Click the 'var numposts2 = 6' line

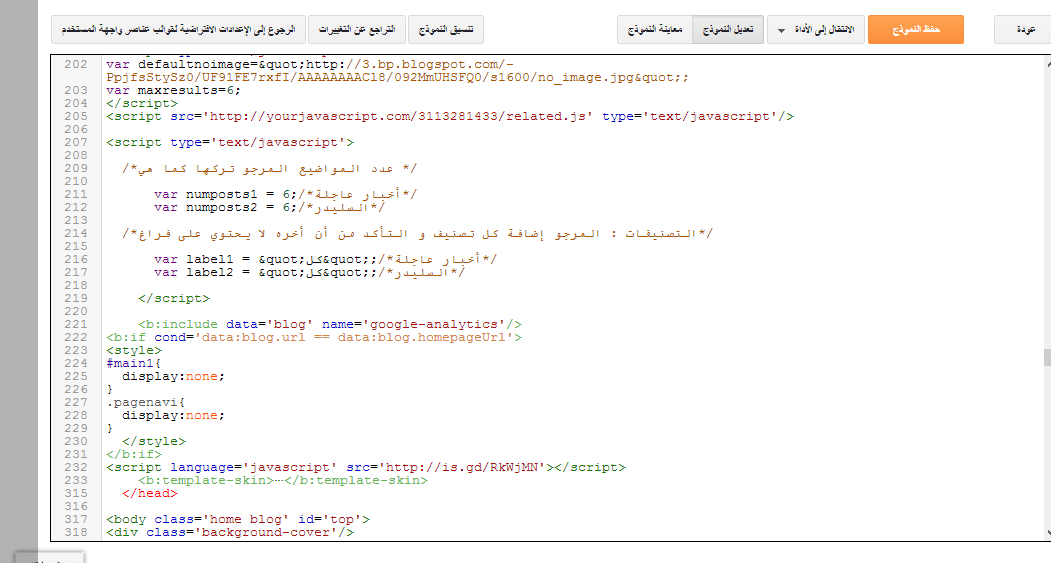[x=269, y=208]
